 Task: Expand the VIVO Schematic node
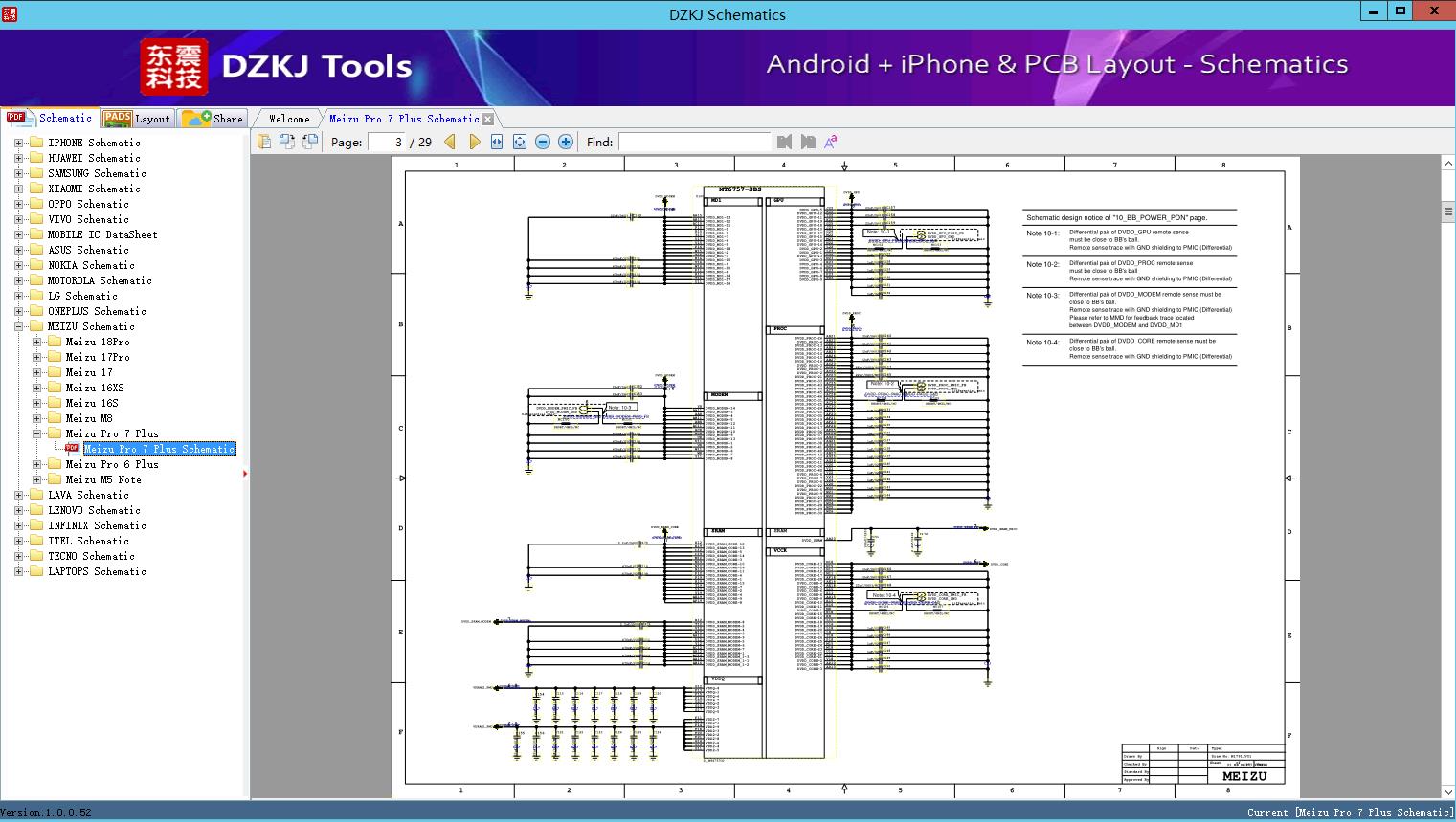point(18,219)
